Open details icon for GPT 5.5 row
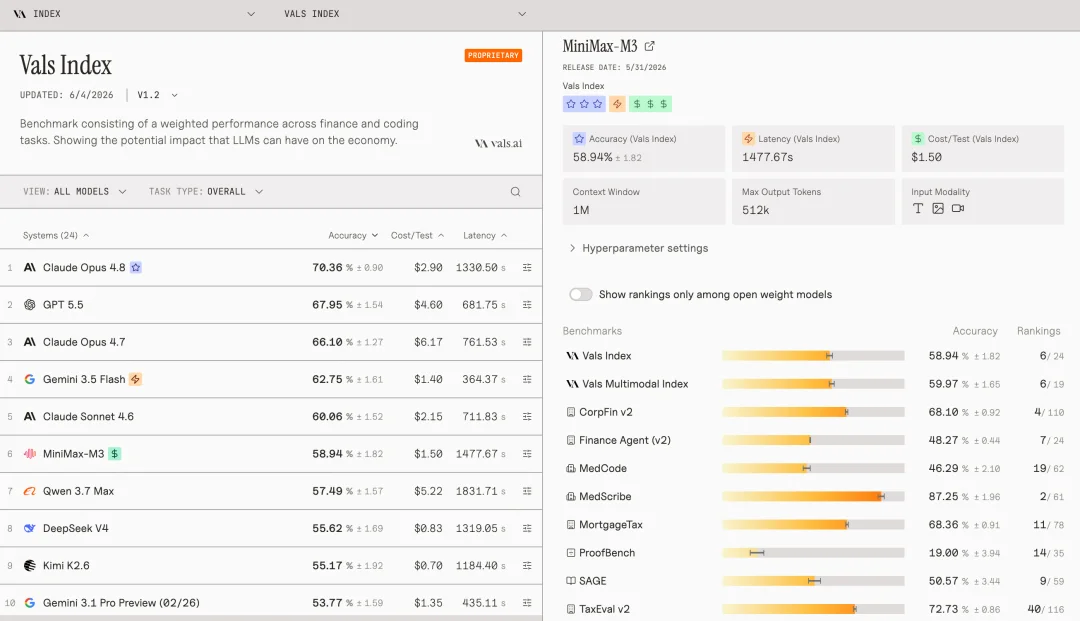Screen dimensions: 1080x621 pos(527,304)
